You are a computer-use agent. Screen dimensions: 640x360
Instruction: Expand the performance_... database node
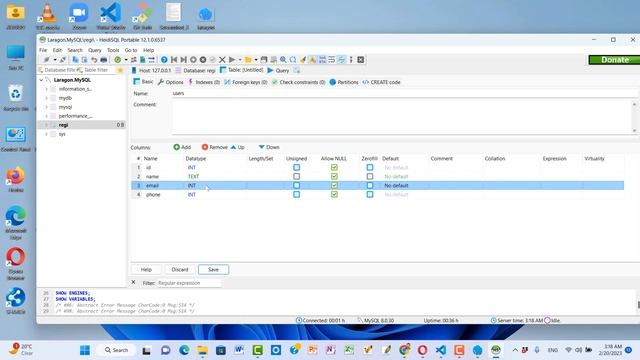coord(46,116)
